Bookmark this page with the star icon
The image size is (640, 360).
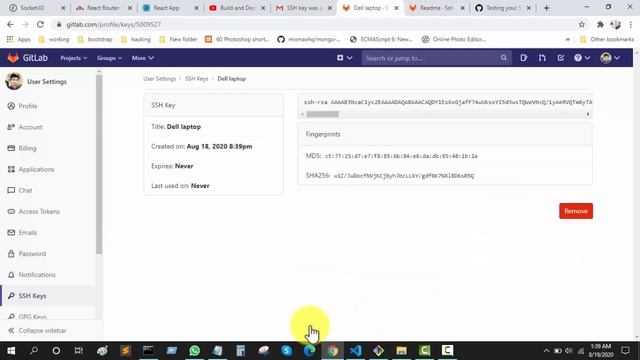[x=582, y=24]
